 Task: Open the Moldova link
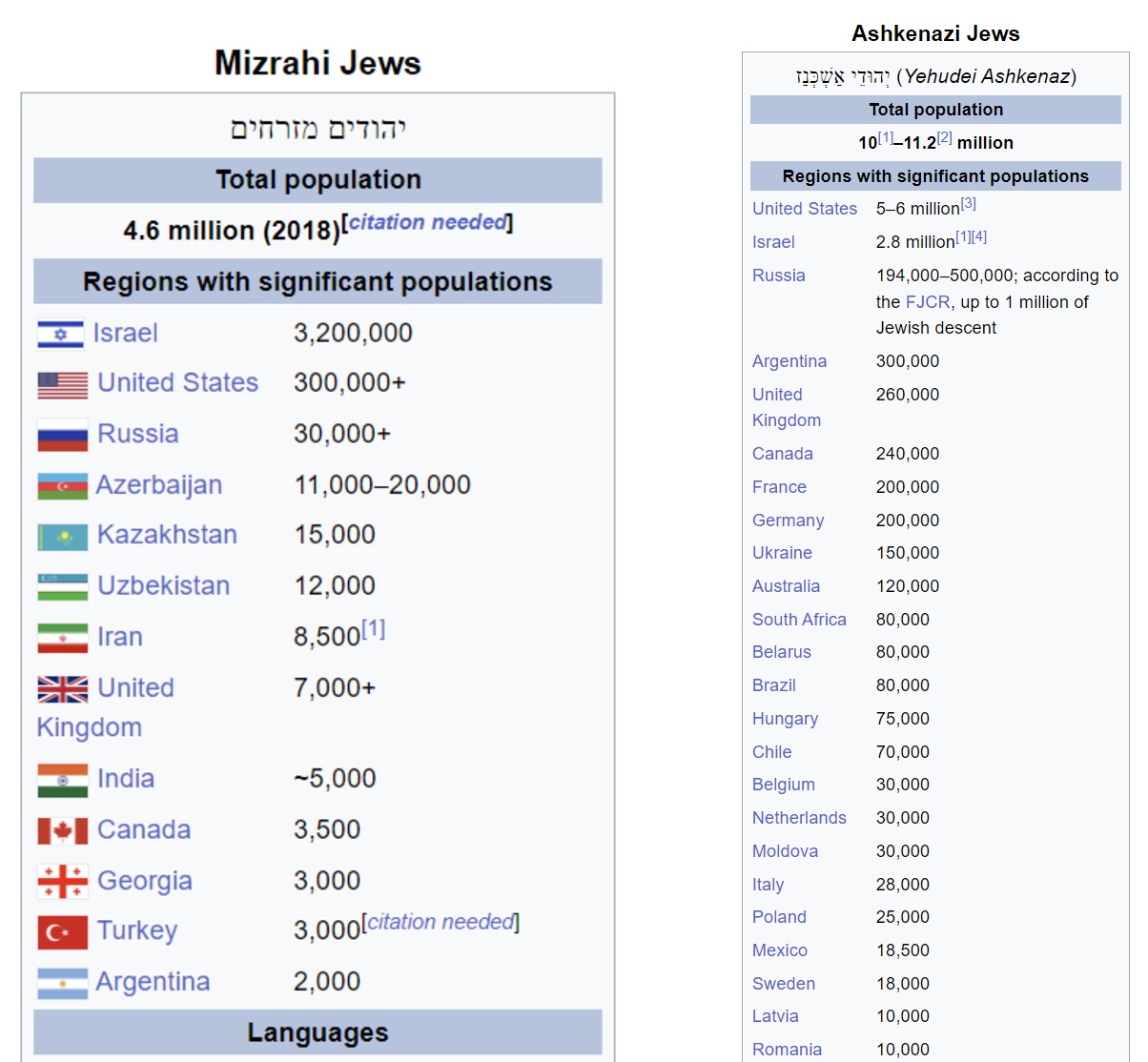click(x=785, y=851)
